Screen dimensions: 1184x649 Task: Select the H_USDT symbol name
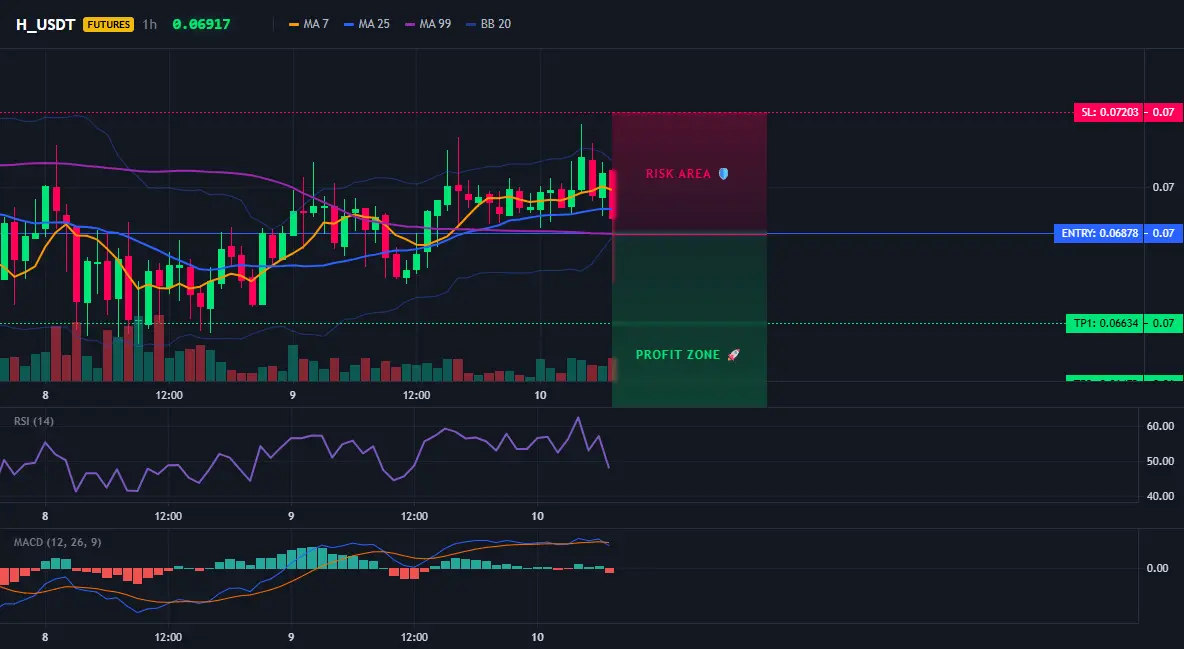pos(45,24)
